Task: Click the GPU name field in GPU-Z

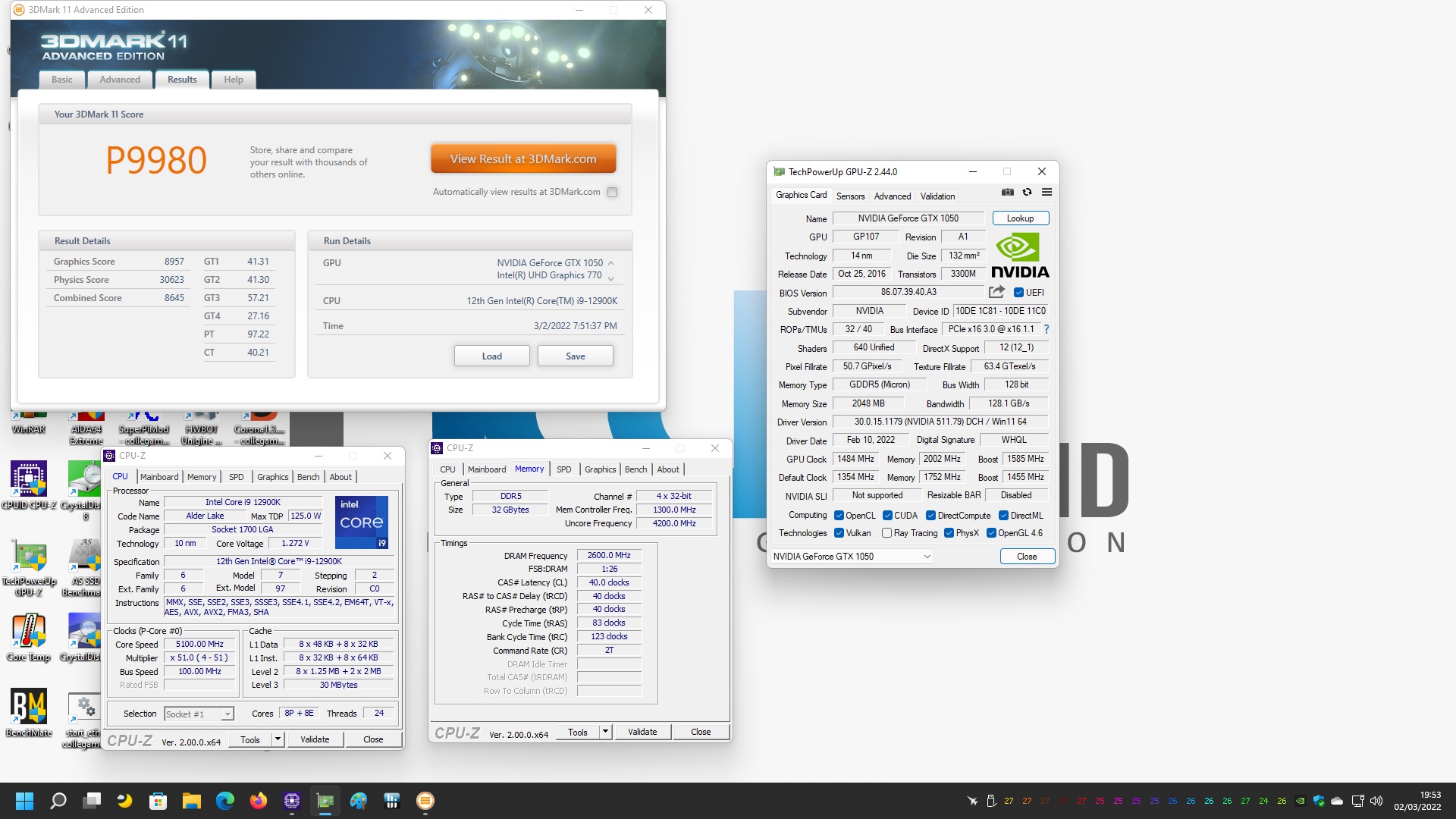Action: (x=908, y=218)
